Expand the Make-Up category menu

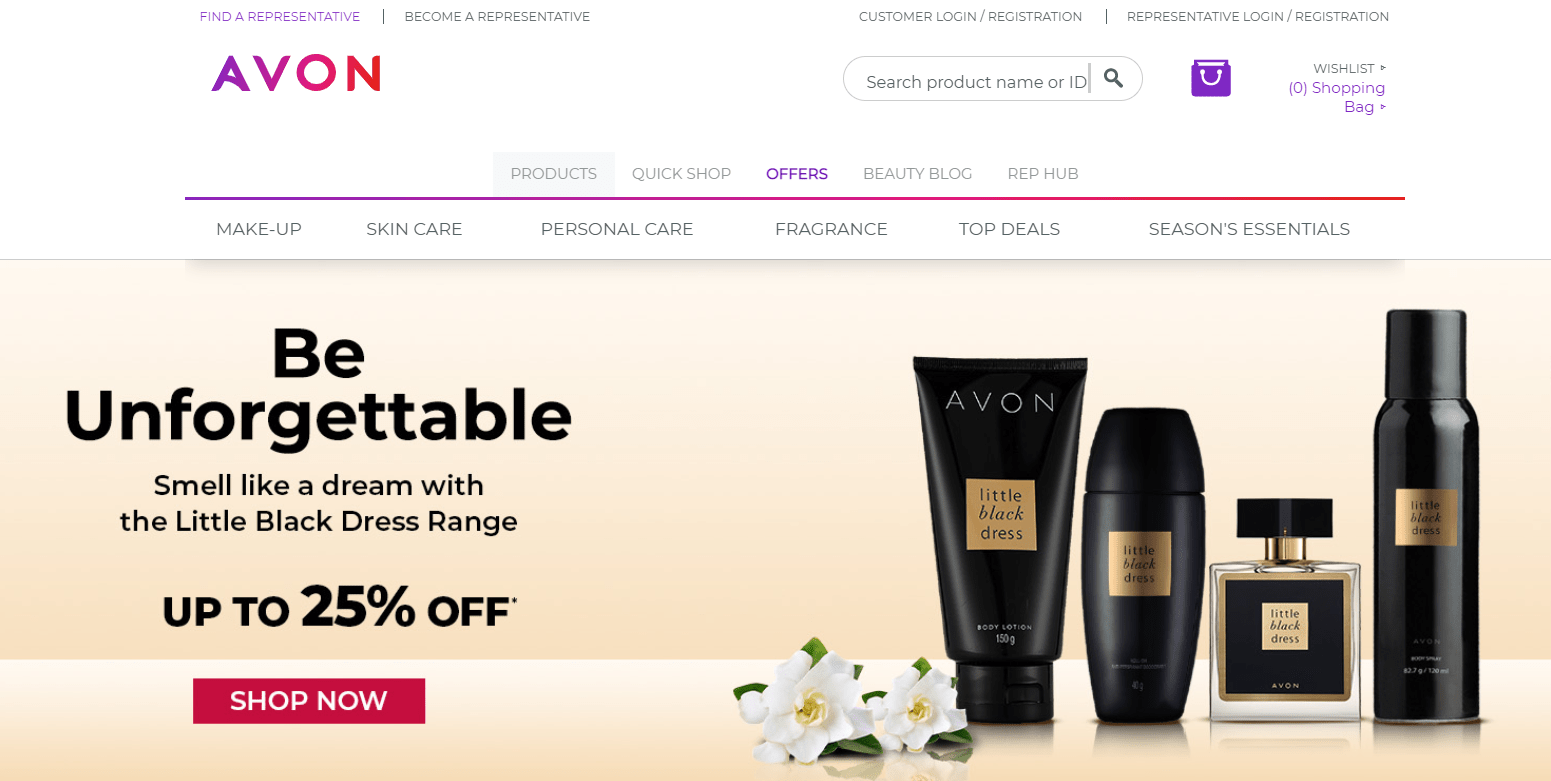[x=259, y=229]
